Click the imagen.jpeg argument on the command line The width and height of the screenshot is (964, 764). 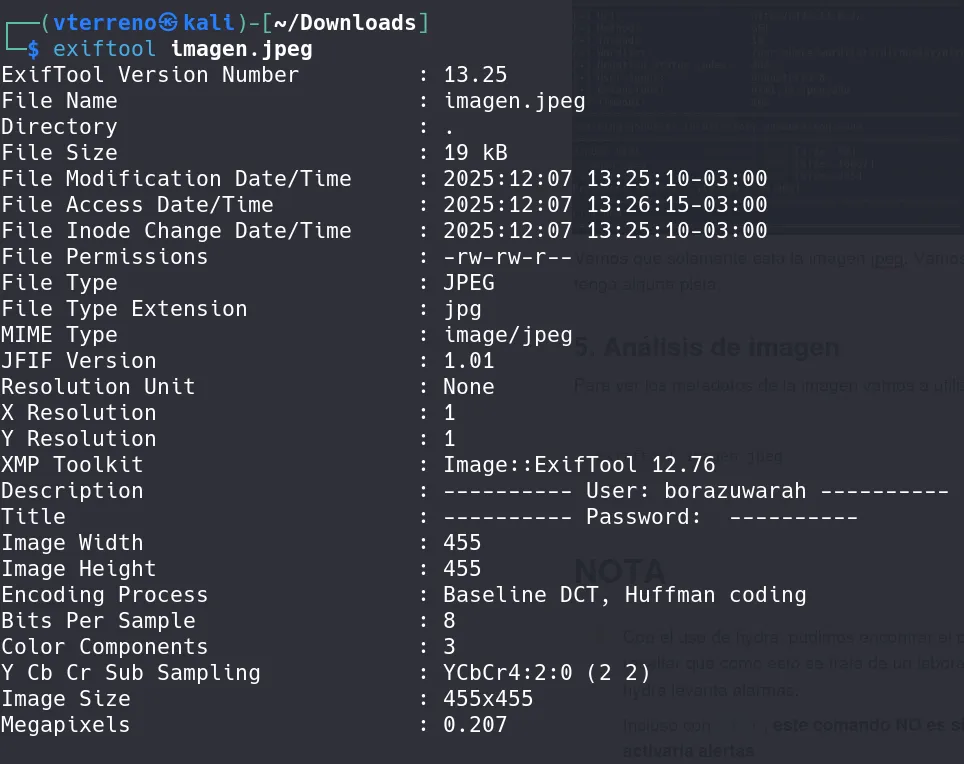[x=242, y=48]
